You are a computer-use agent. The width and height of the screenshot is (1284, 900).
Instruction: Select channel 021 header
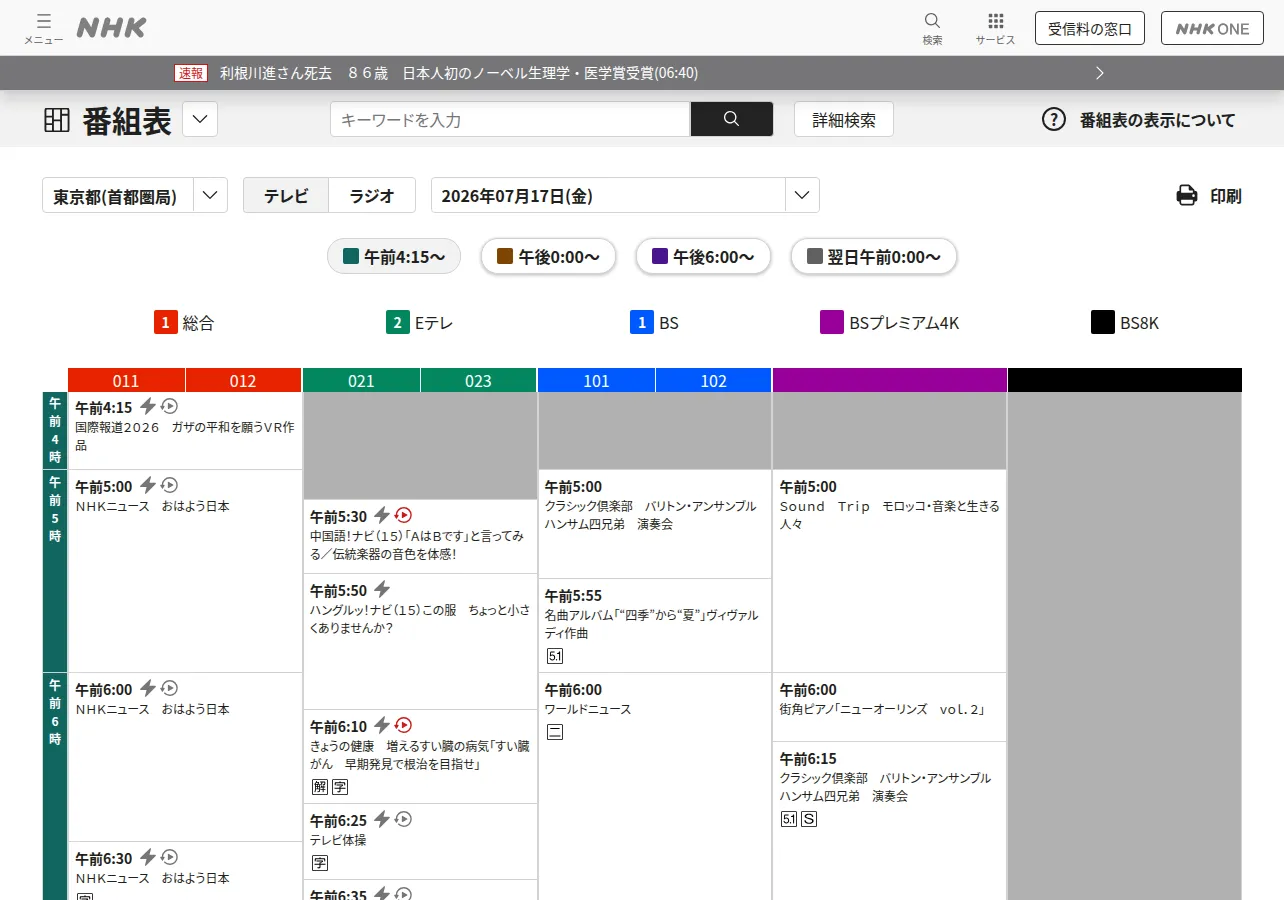[361, 380]
